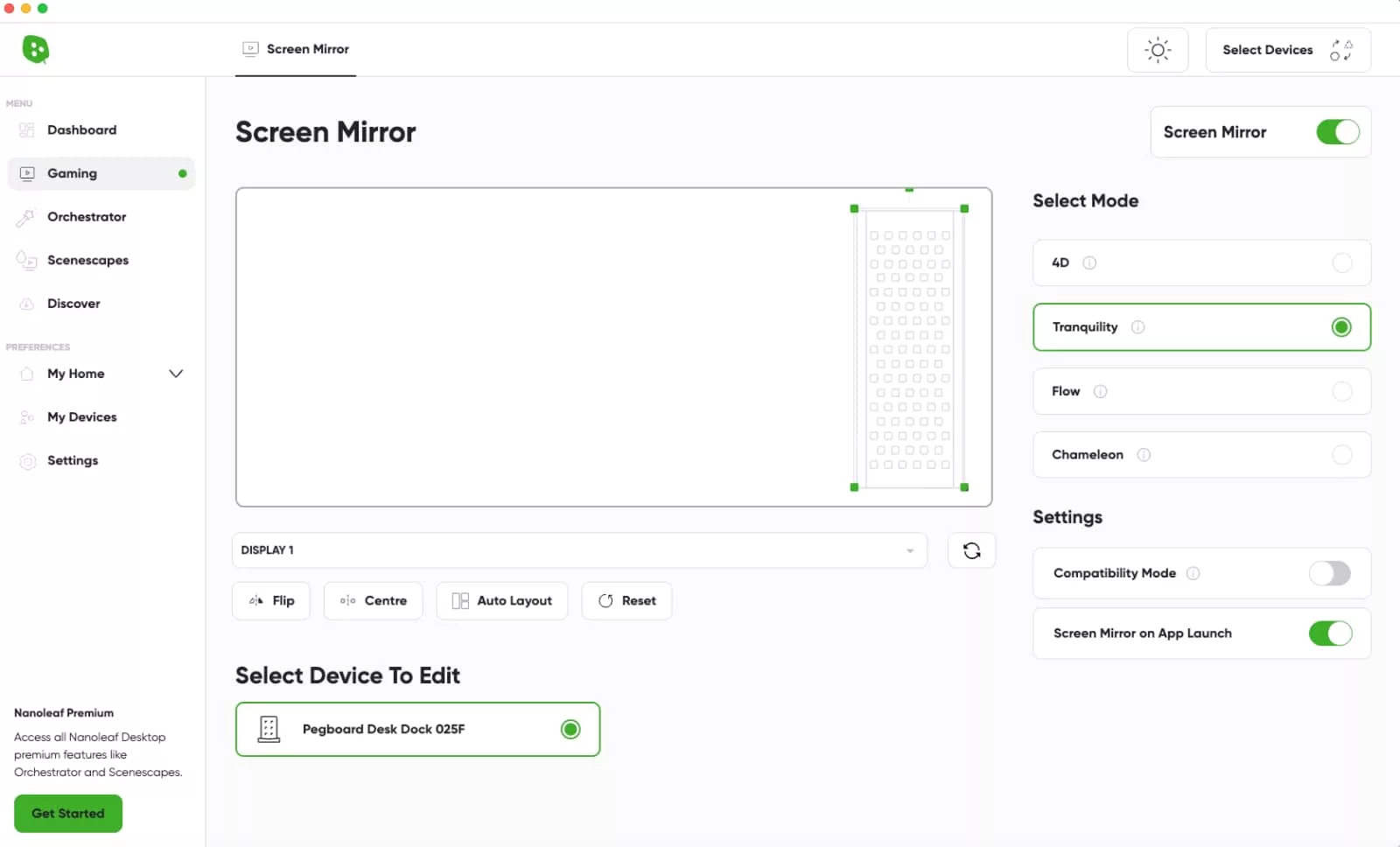Click the Nanoleaf logo icon
This screenshot has height=847, width=1400.
pyautogui.click(x=35, y=50)
